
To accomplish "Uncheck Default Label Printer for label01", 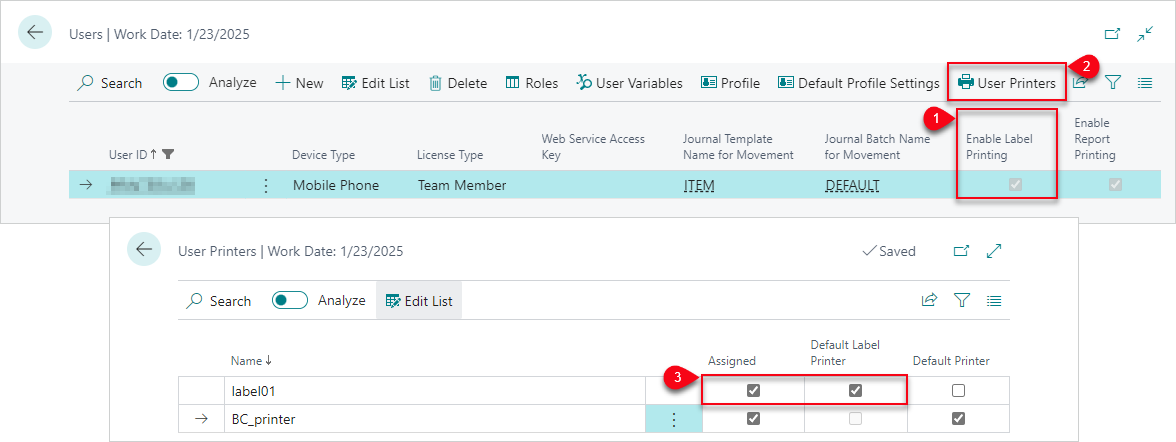I will (855, 390).
